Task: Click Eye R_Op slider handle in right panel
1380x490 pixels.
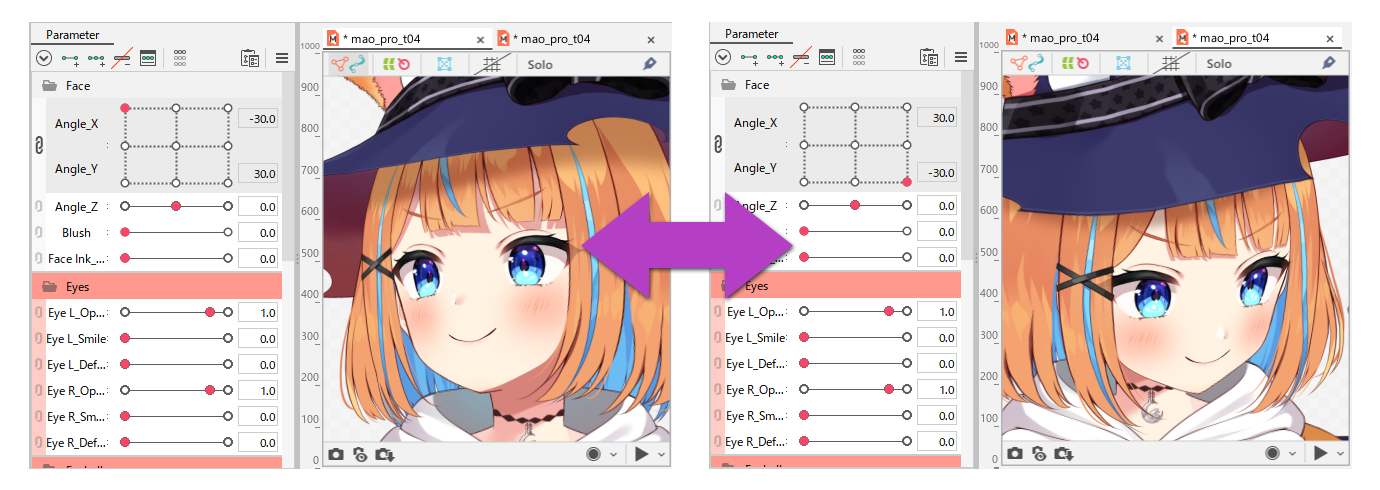Action: click(889, 389)
